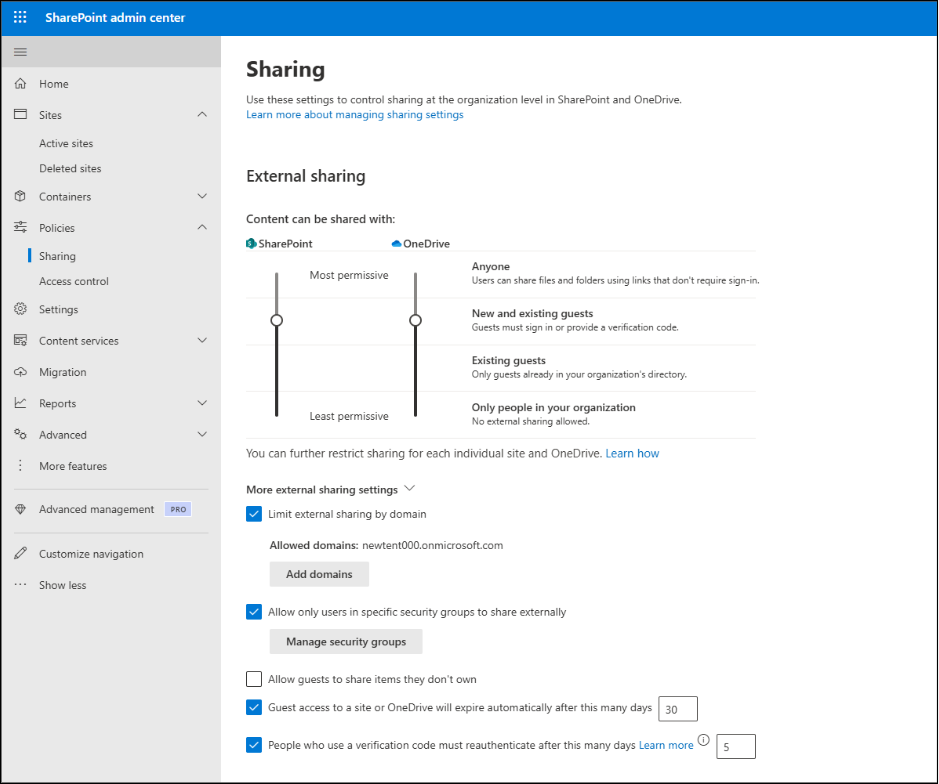Open the app launcher waffle icon
This screenshot has width=939, height=784.
pos(20,17)
